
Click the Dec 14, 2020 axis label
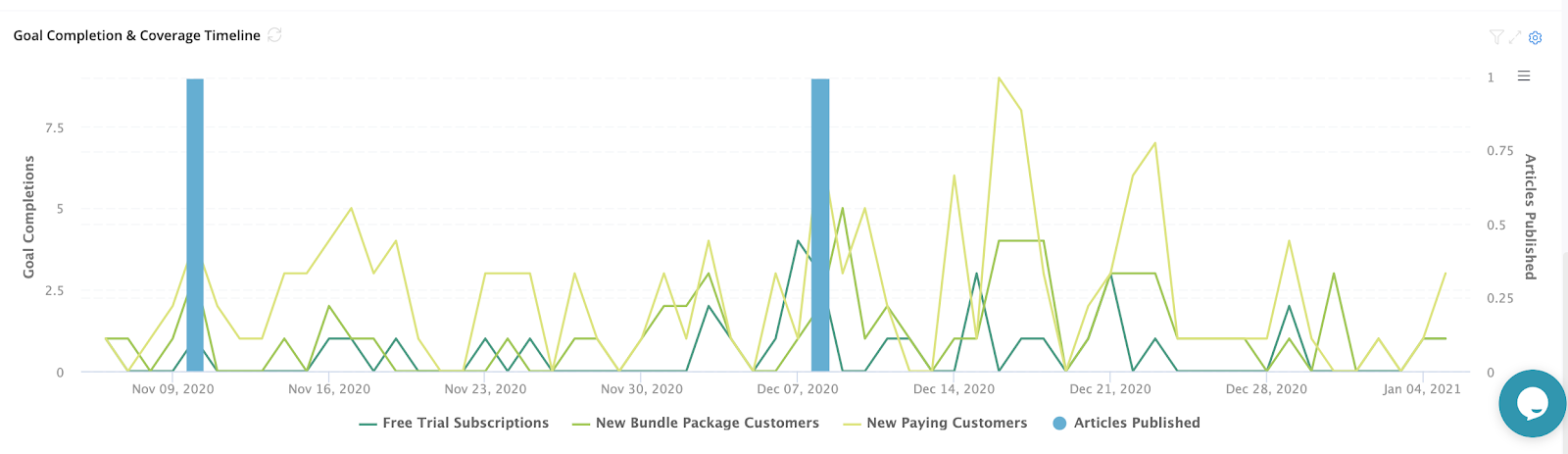pos(954,389)
